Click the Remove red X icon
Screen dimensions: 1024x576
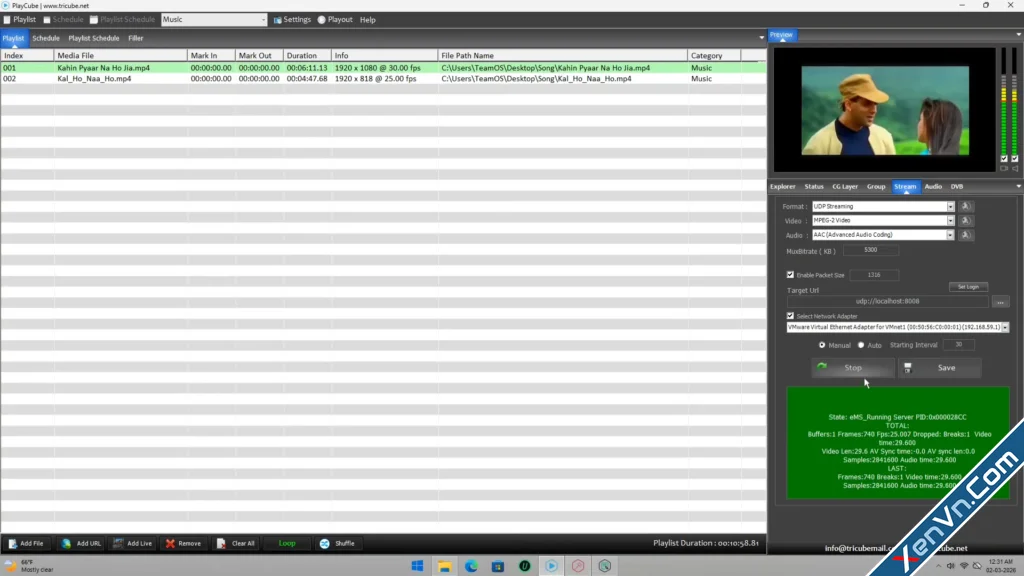pos(170,543)
